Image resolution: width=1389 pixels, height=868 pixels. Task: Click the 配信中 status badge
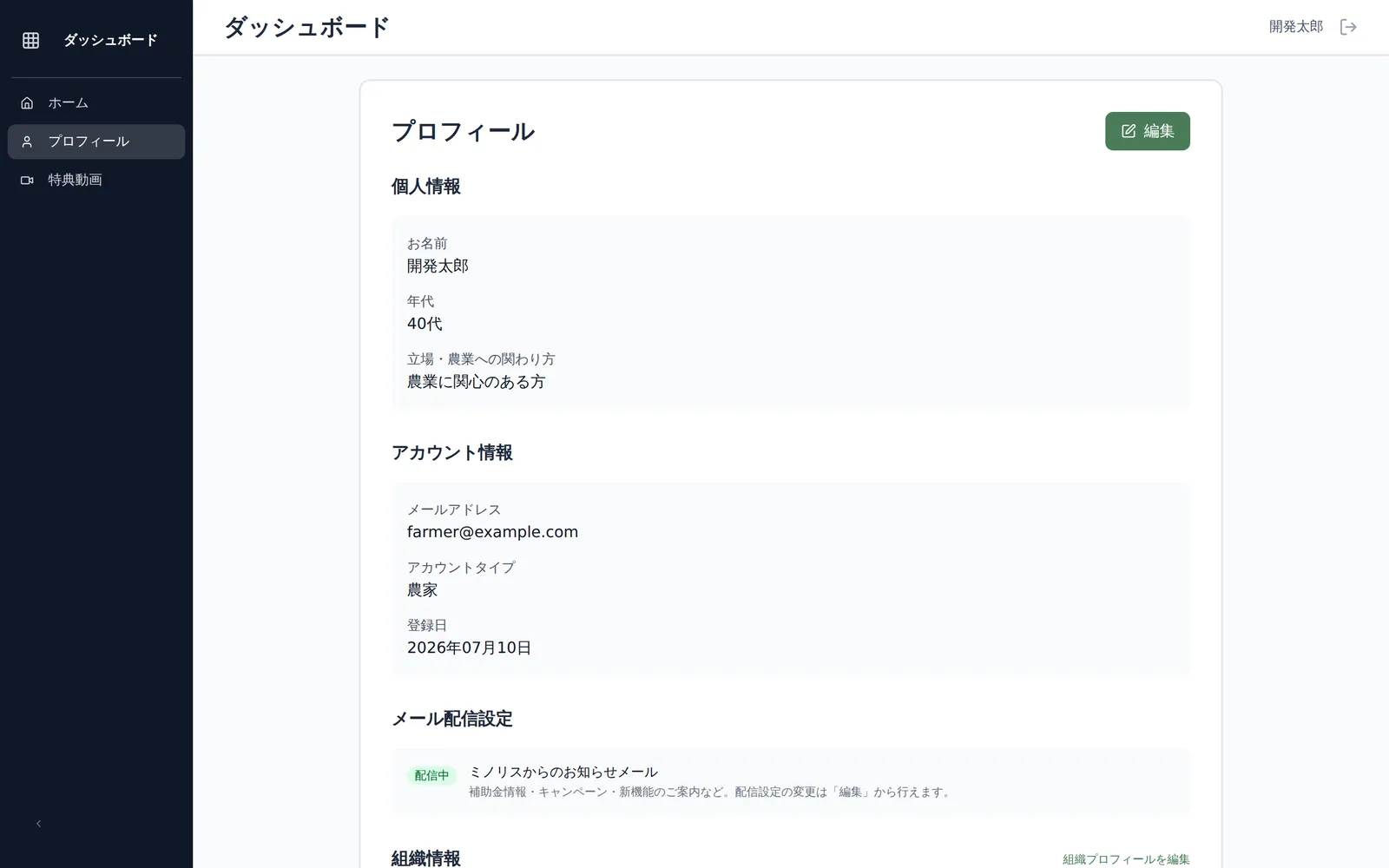(431, 775)
